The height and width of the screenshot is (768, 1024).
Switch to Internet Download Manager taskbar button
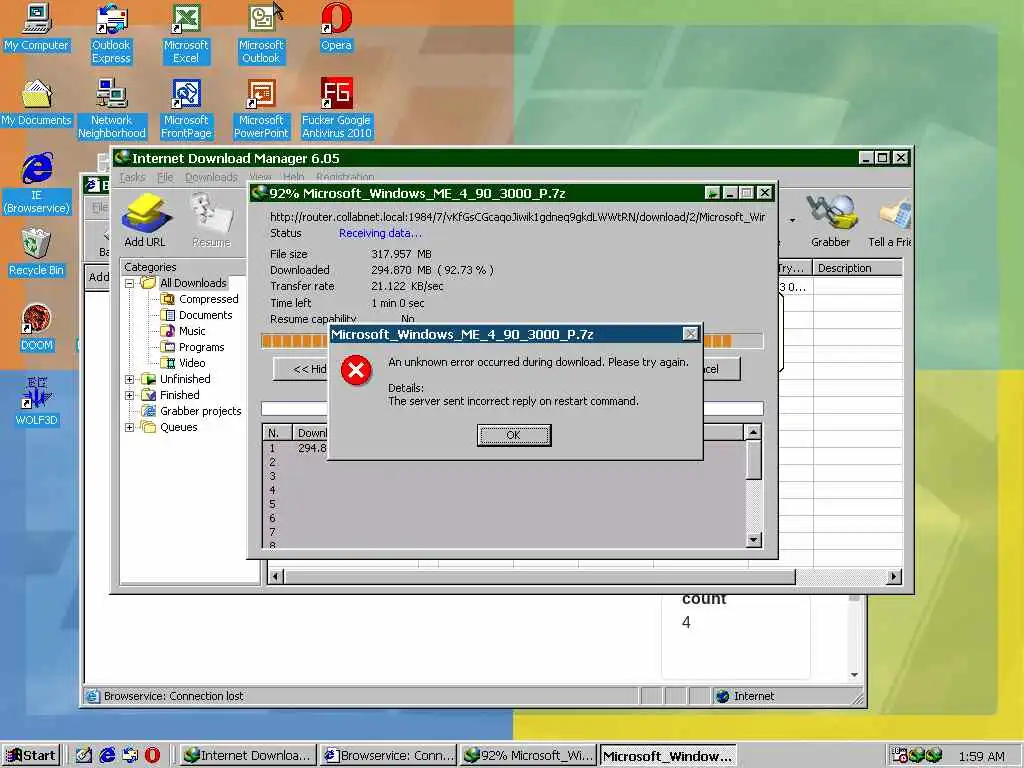(x=248, y=756)
